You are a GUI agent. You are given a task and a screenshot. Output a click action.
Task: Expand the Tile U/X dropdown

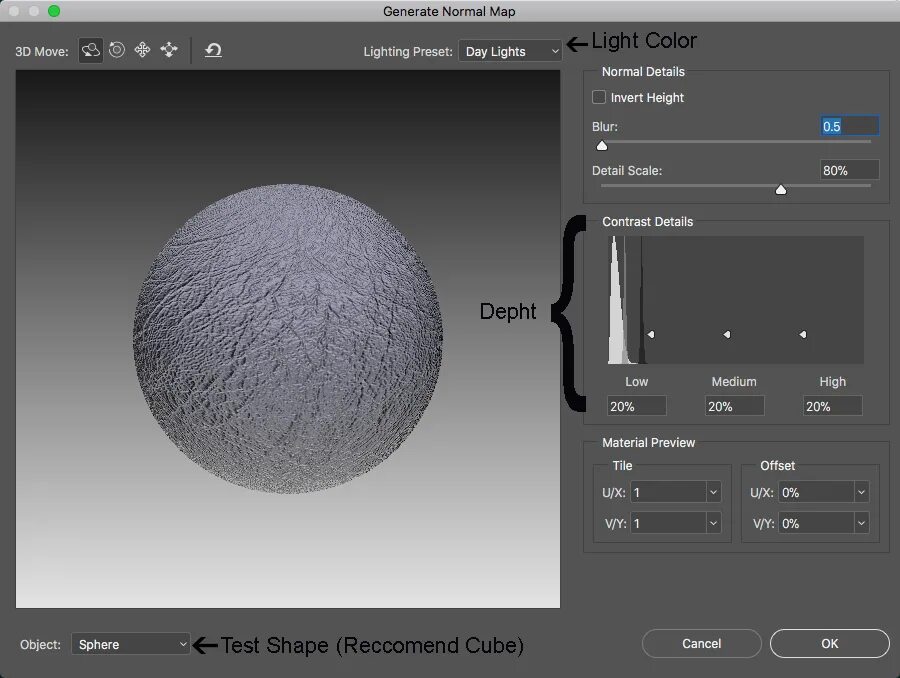pos(713,492)
